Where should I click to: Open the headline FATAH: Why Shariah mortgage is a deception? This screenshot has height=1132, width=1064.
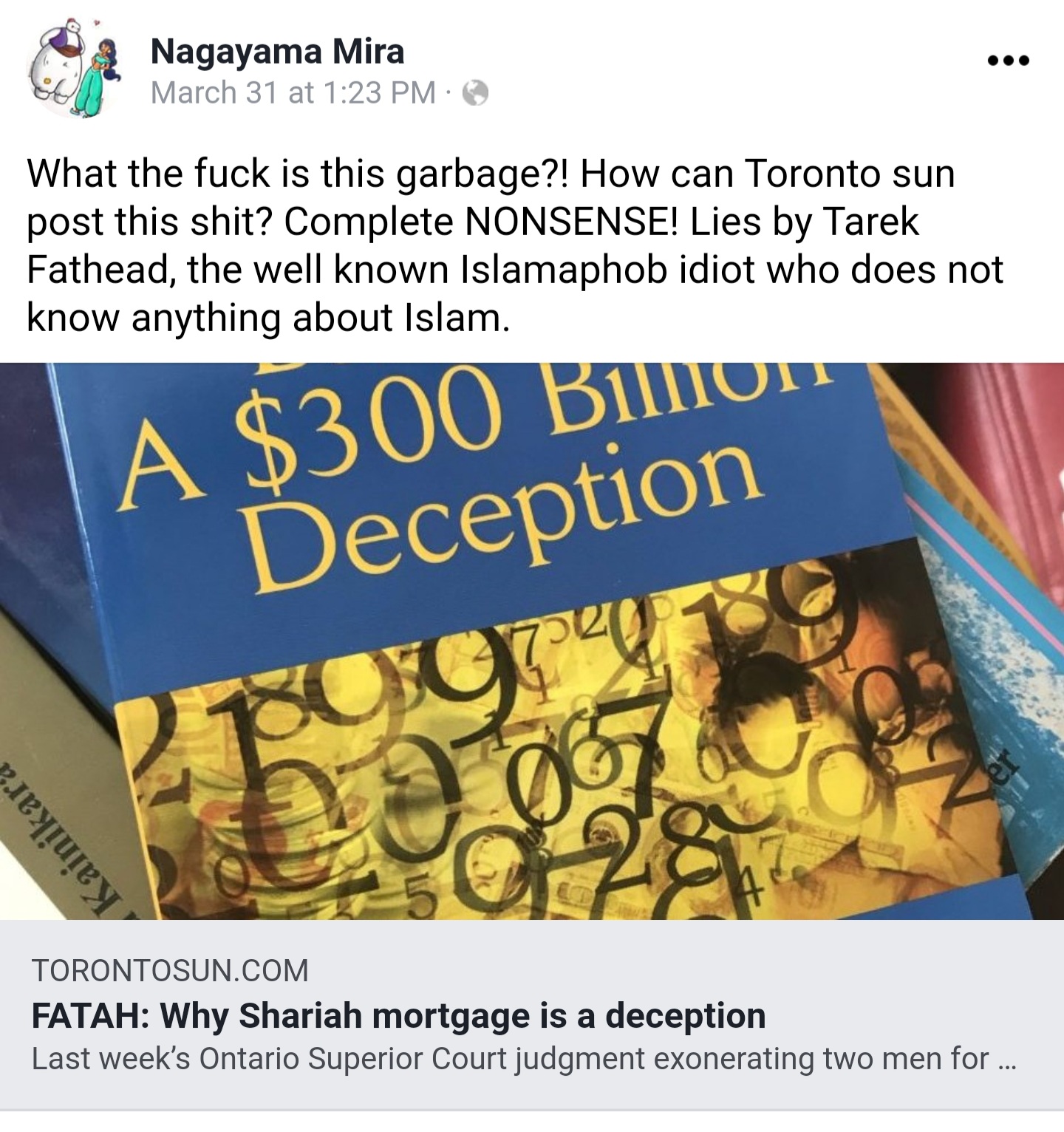(x=398, y=1015)
